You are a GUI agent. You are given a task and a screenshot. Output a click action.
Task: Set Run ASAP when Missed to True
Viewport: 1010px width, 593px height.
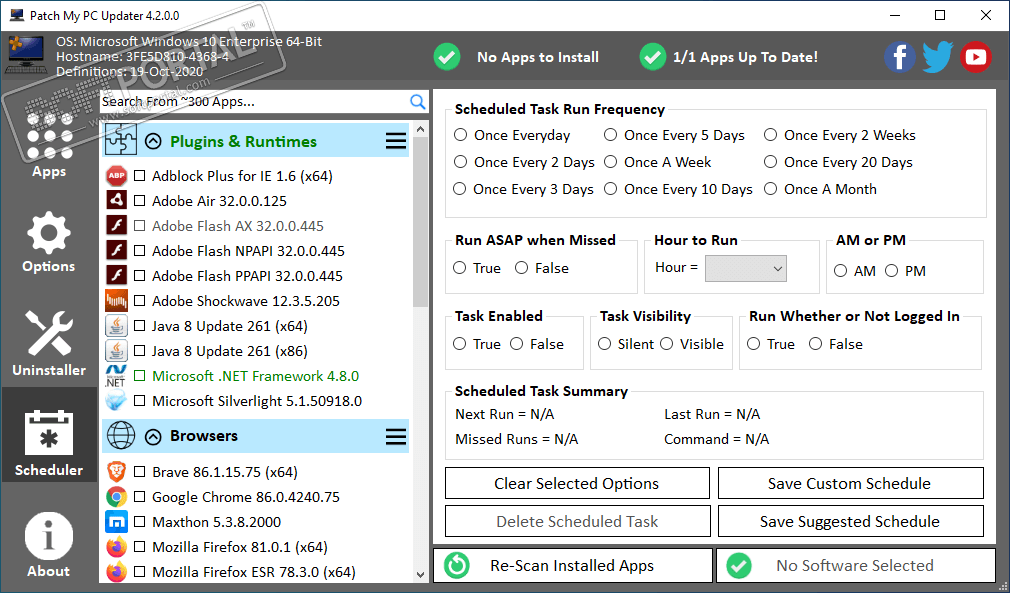tap(459, 268)
